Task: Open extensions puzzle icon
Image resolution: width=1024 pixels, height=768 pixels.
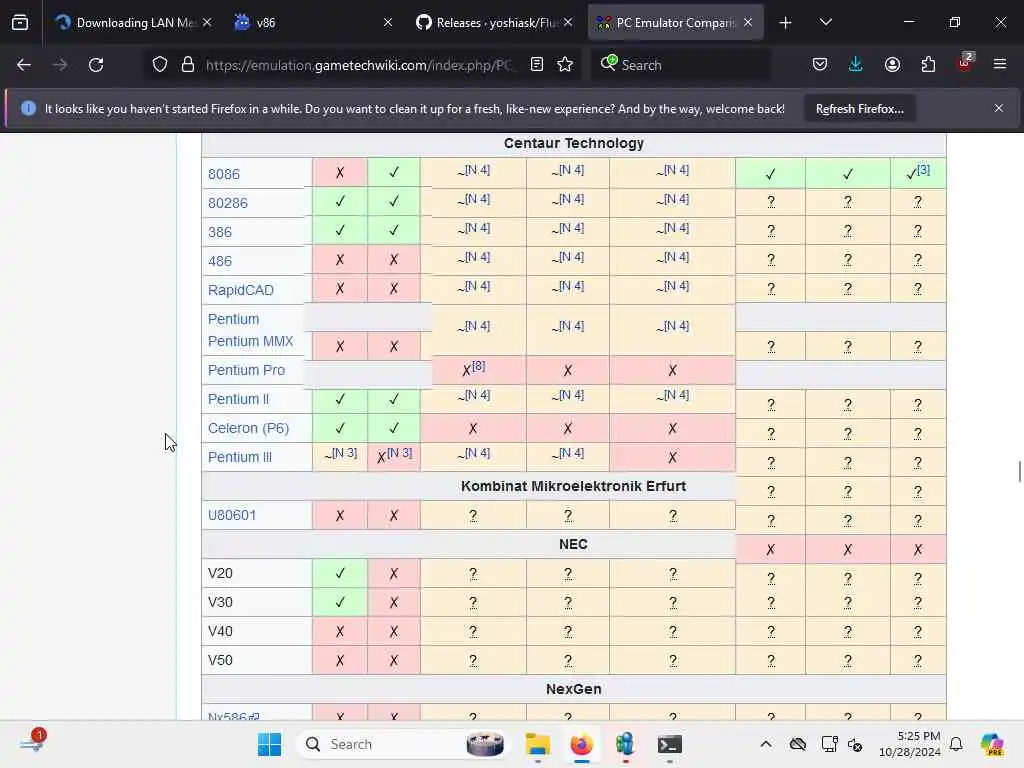Action: (928, 64)
